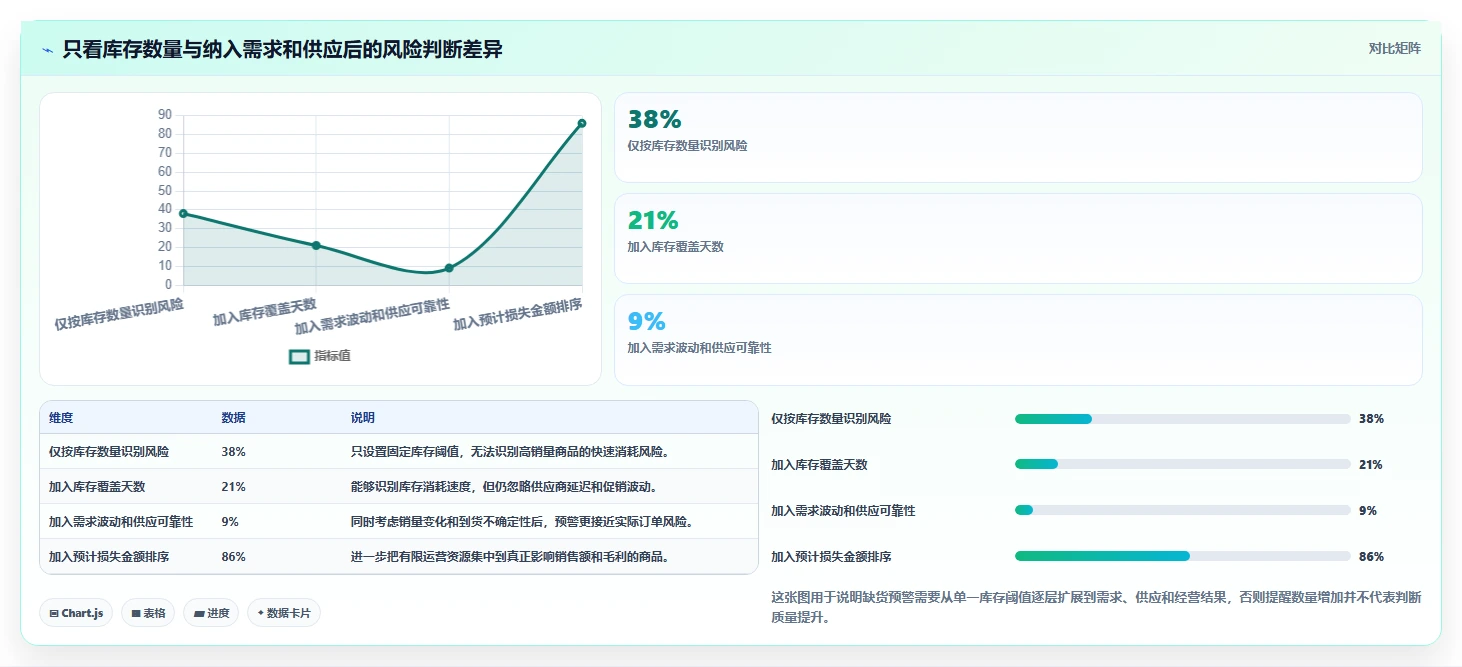Image resolution: width=1462 pixels, height=667 pixels.
Task: Click the y-axis tick label 90
Action: tap(165, 115)
